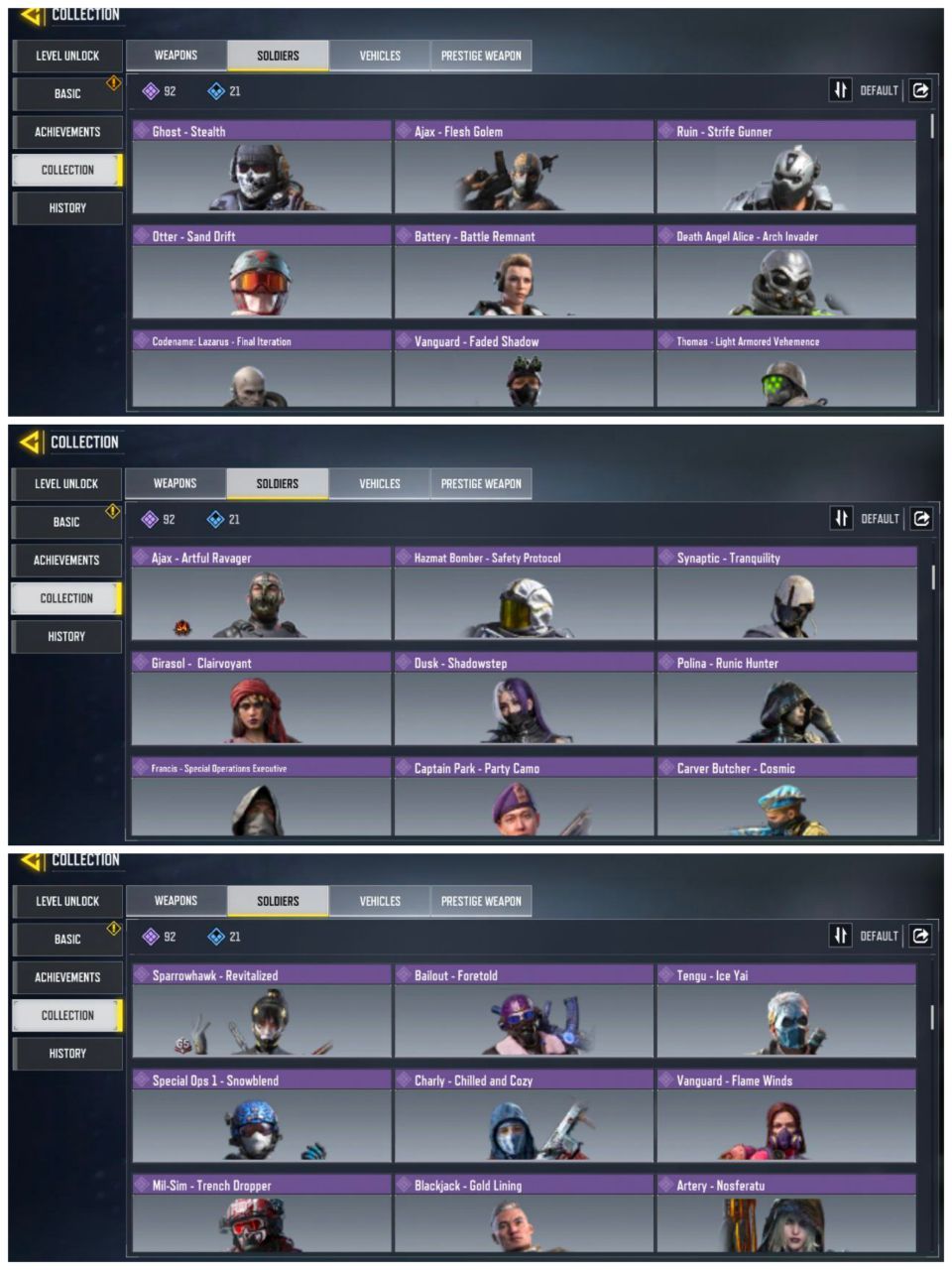Click the sort arrows icon in the top panel
The image size is (952, 1270).
click(x=840, y=90)
